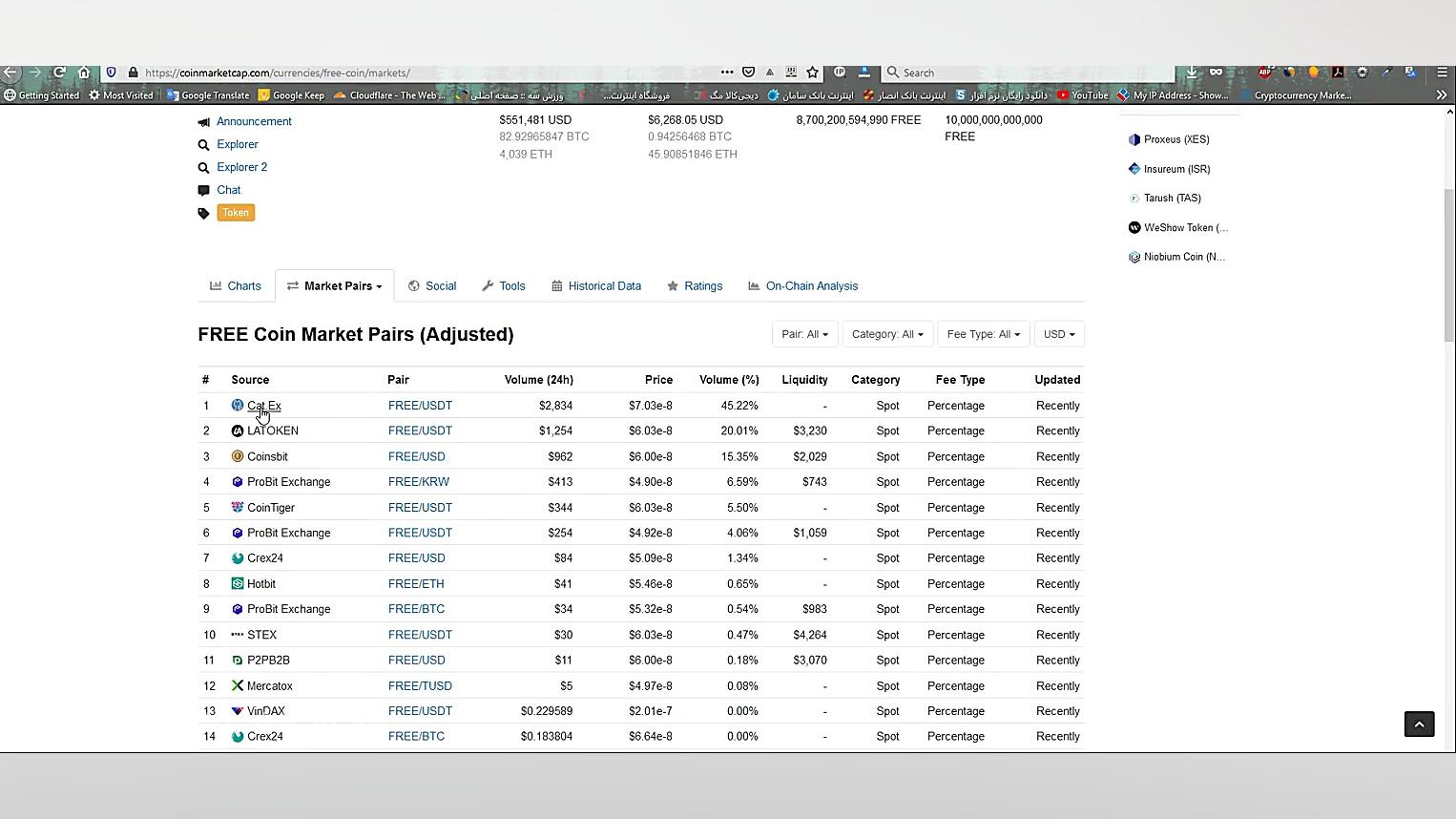
Task: Go back with the browser back arrow
Action: (x=10, y=73)
